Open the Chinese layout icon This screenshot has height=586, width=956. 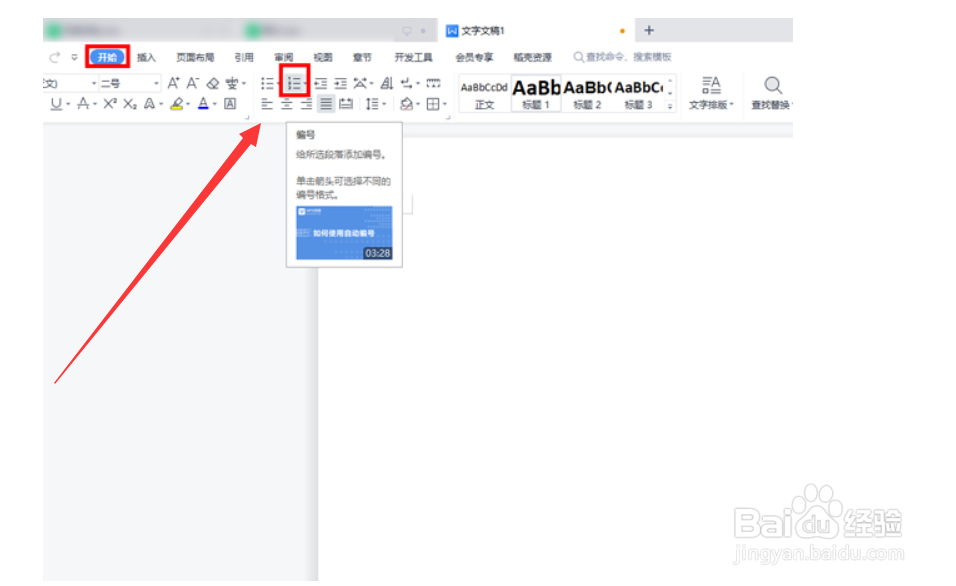tap(360, 84)
